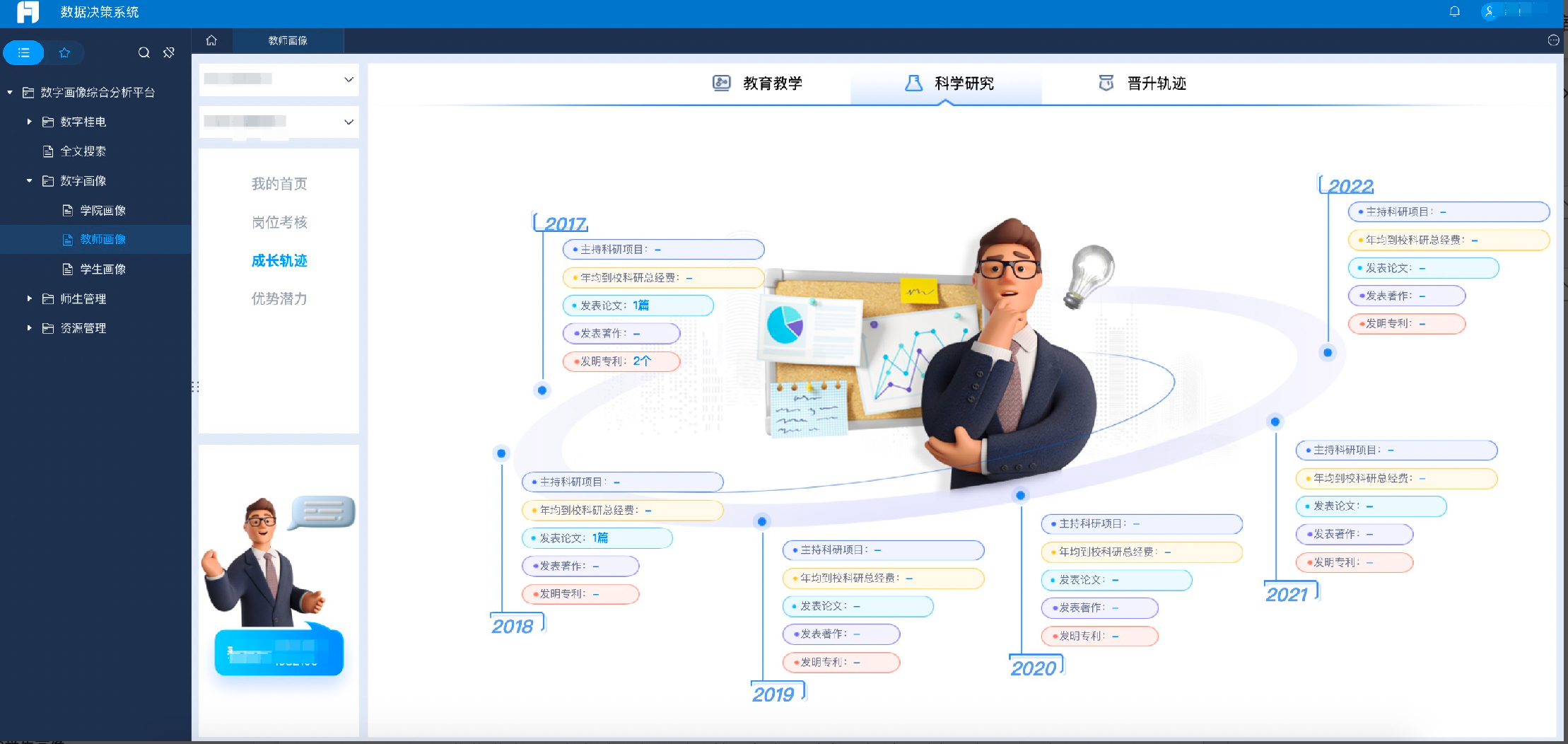
Task: Select the 科学研究 tab
Action: point(946,83)
